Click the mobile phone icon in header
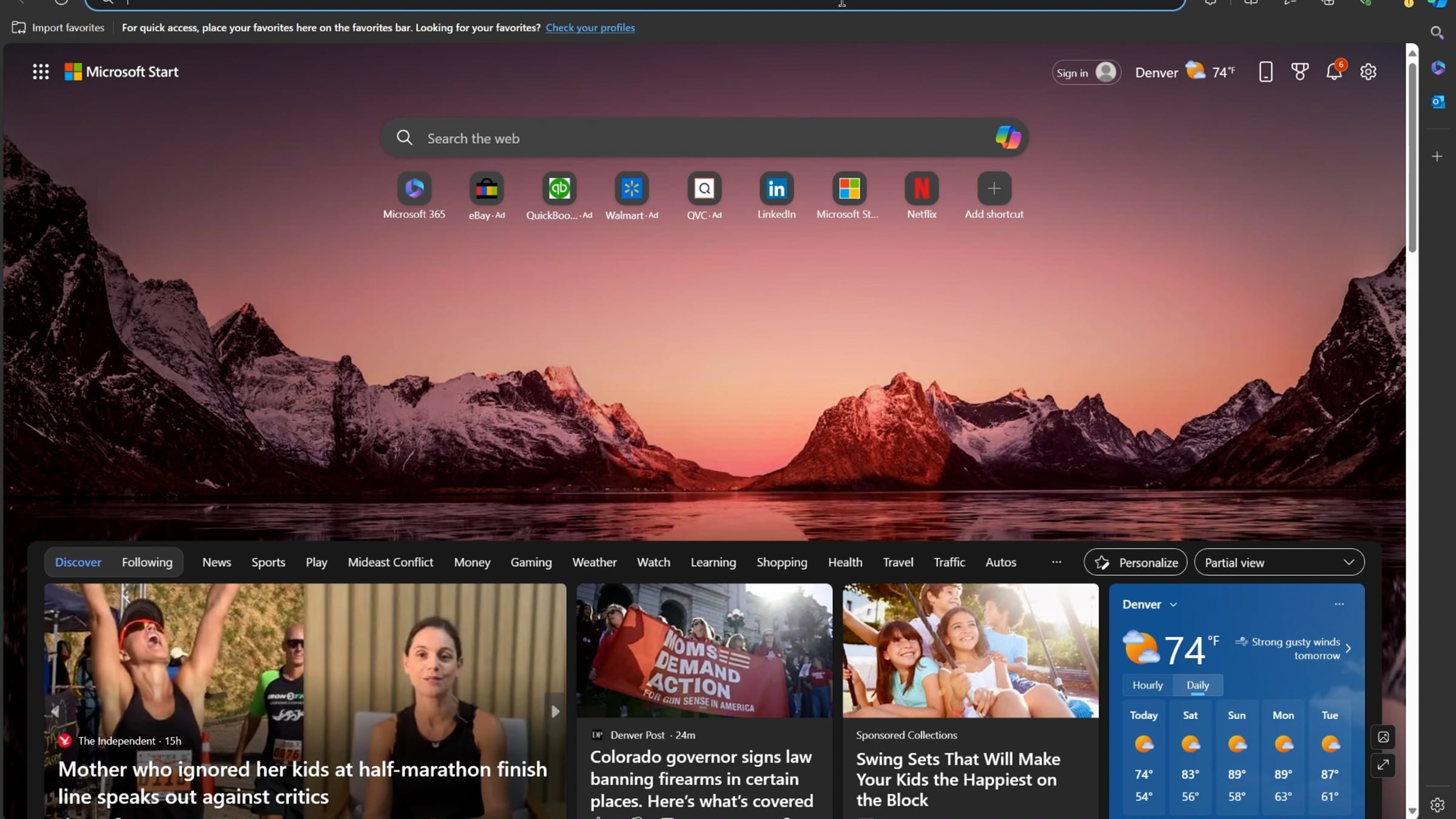1456x819 pixels. coord(1266,72)
